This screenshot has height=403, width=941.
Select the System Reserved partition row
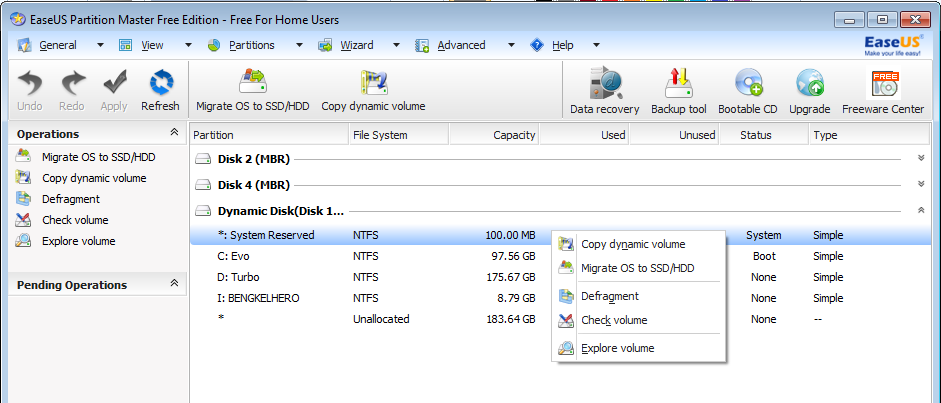click(560, 236)
